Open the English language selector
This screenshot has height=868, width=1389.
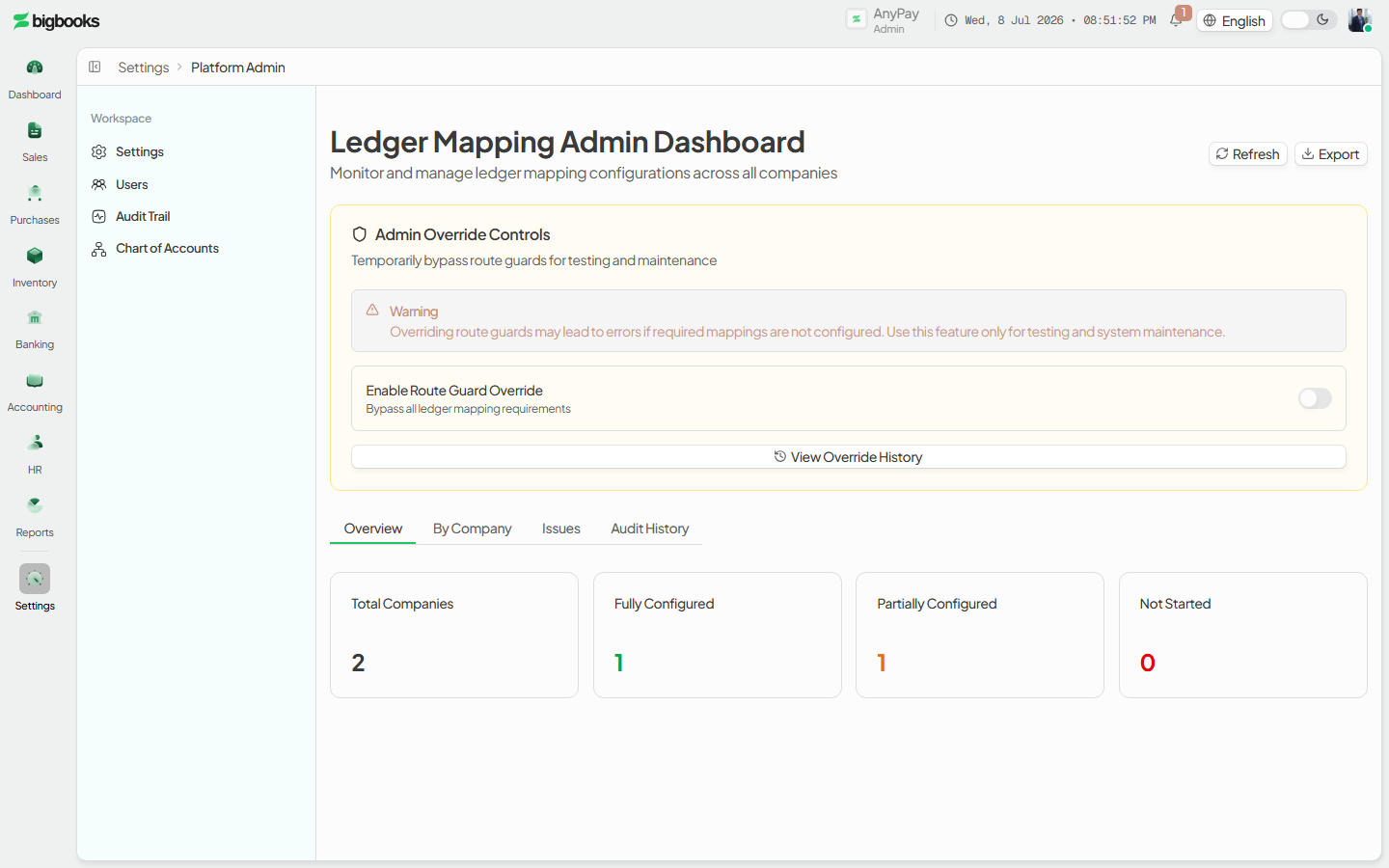click(x=1235, y=20)
